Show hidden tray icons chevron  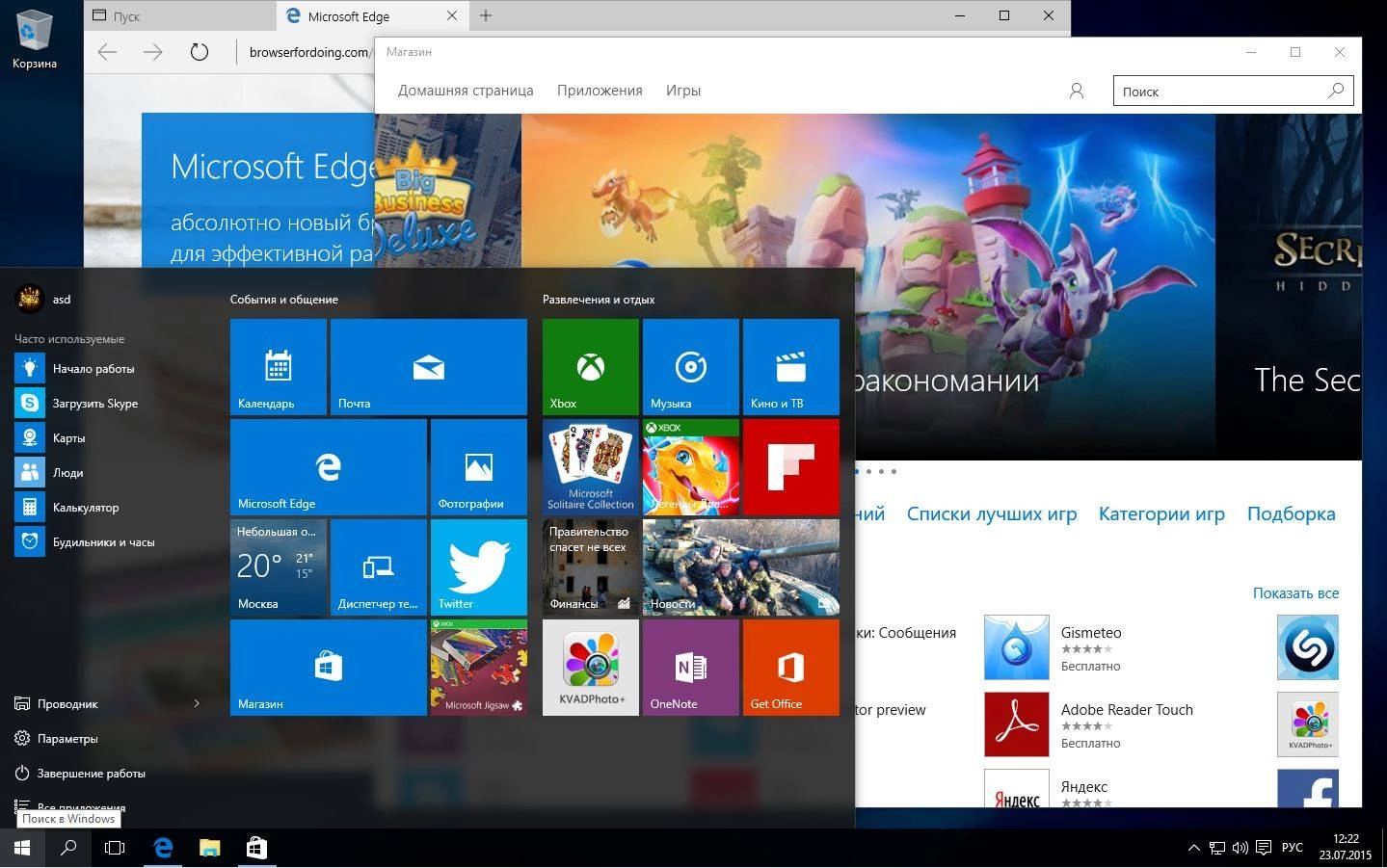click(1193, 848)
